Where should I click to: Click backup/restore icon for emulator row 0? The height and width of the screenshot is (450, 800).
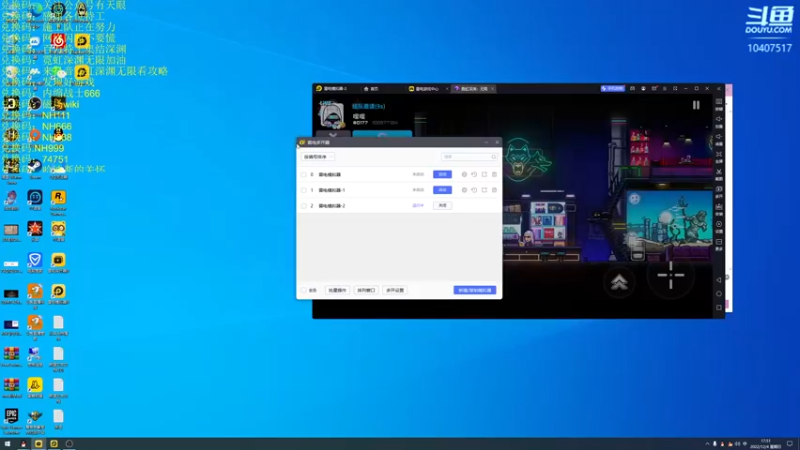point(474,174)
